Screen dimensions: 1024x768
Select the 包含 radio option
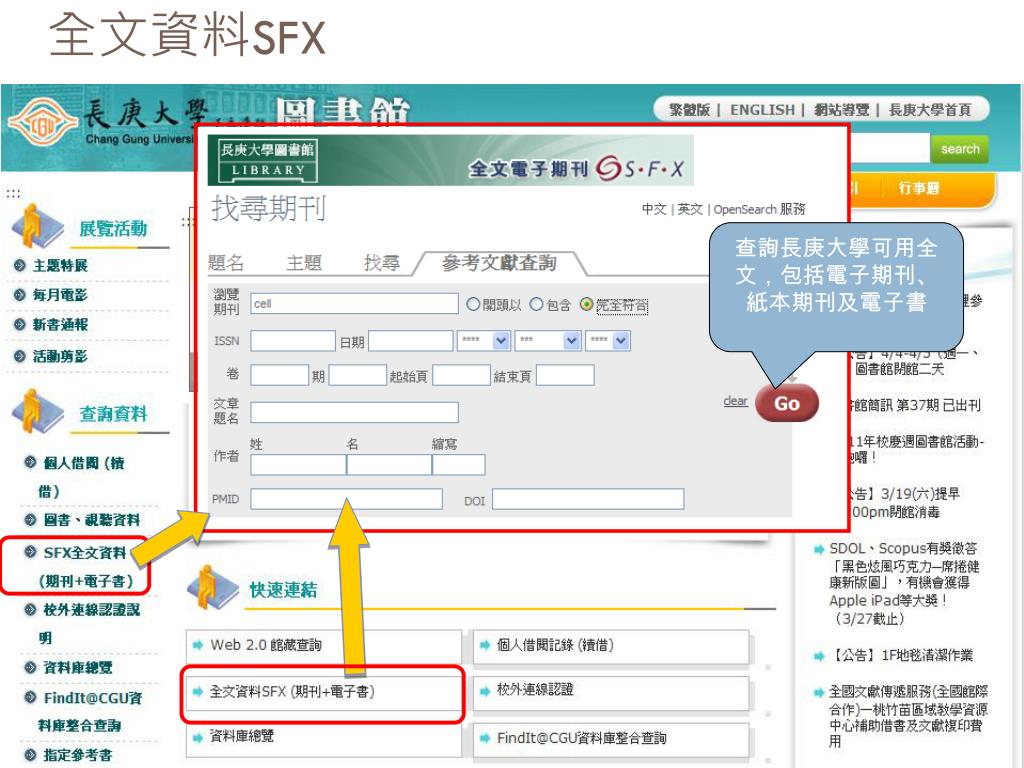pos(536,304)
